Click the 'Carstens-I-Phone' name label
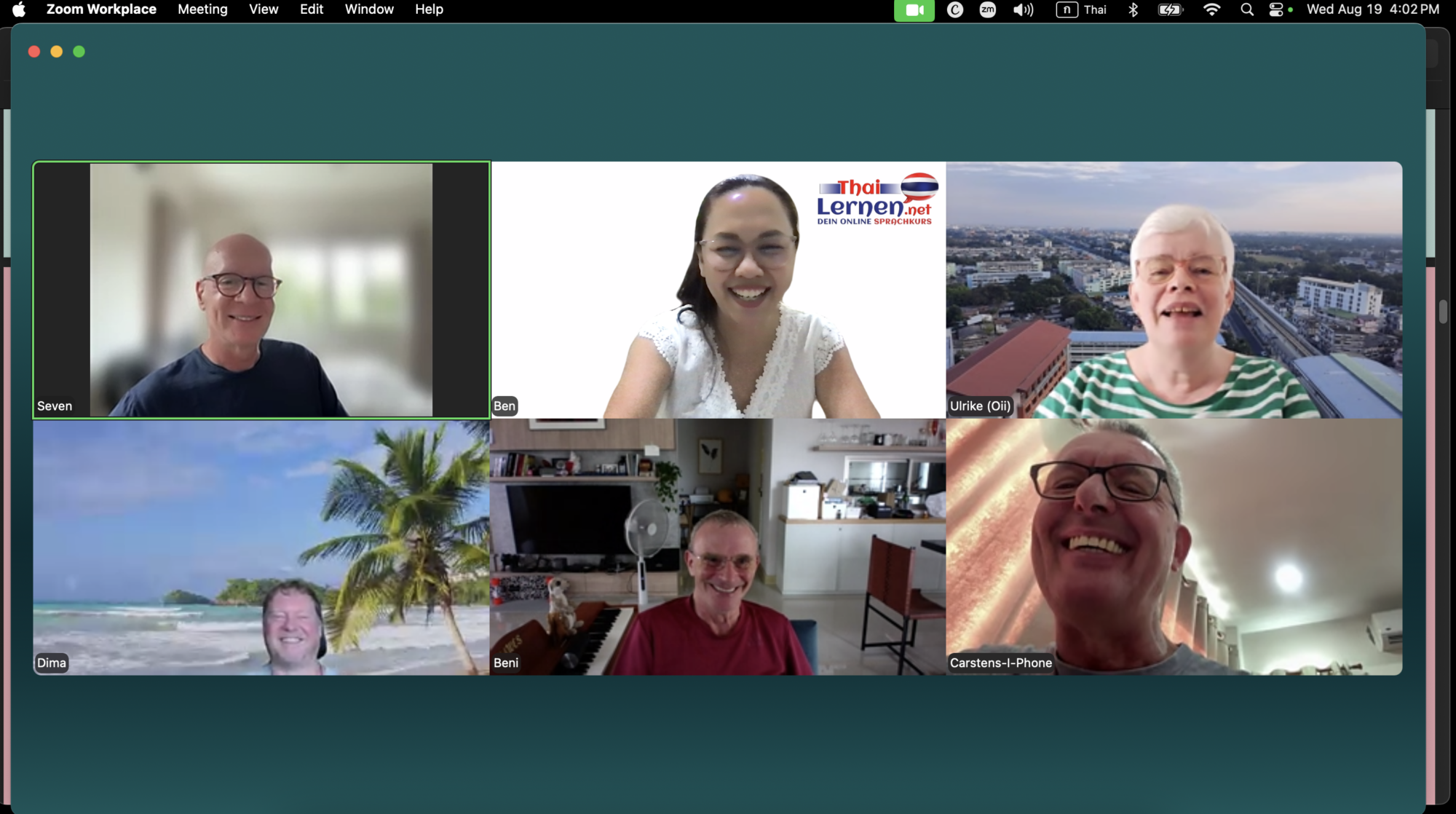 click(1001, 663)
